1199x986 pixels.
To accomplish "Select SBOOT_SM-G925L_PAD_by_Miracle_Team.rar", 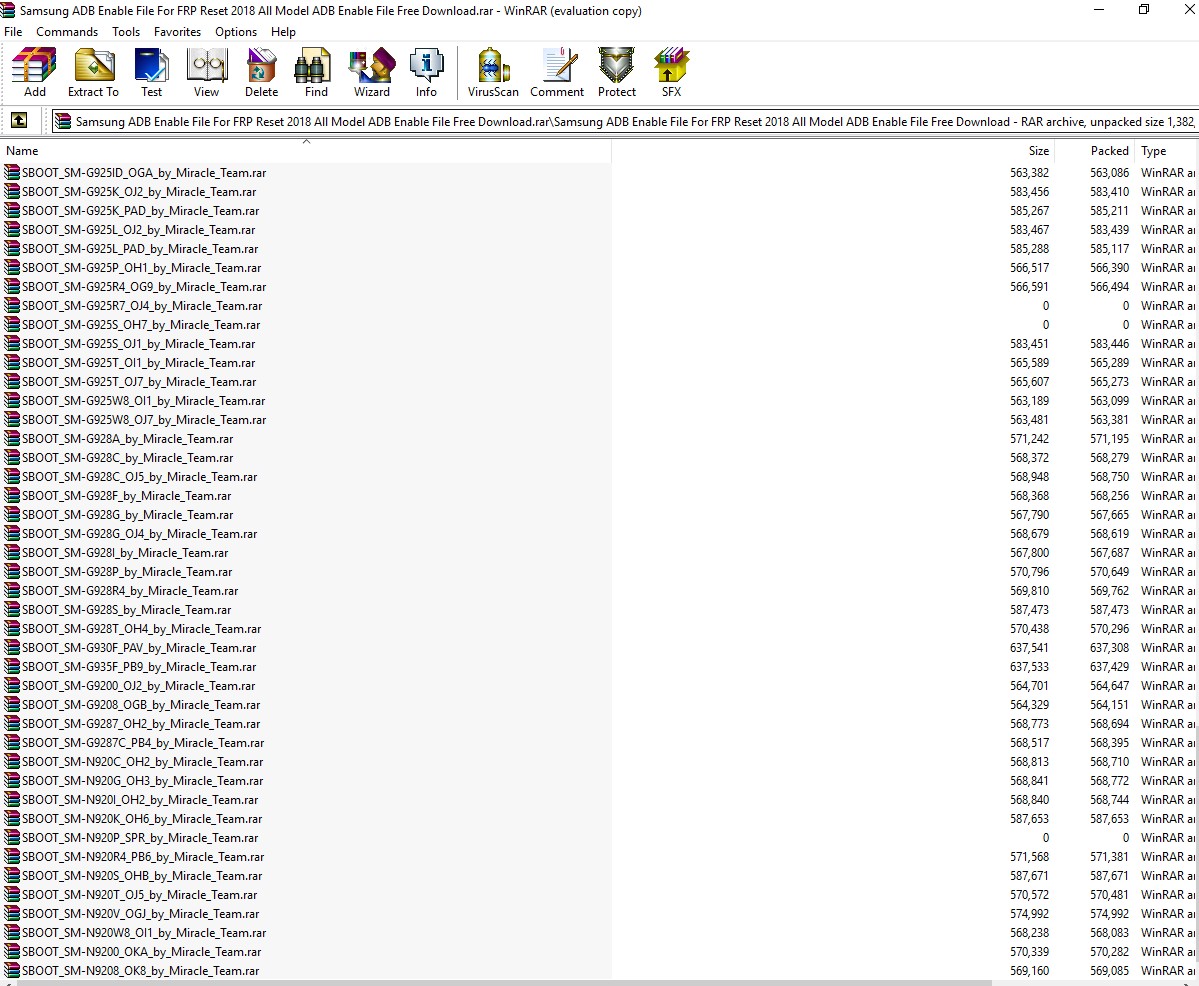I will point(140,249).
